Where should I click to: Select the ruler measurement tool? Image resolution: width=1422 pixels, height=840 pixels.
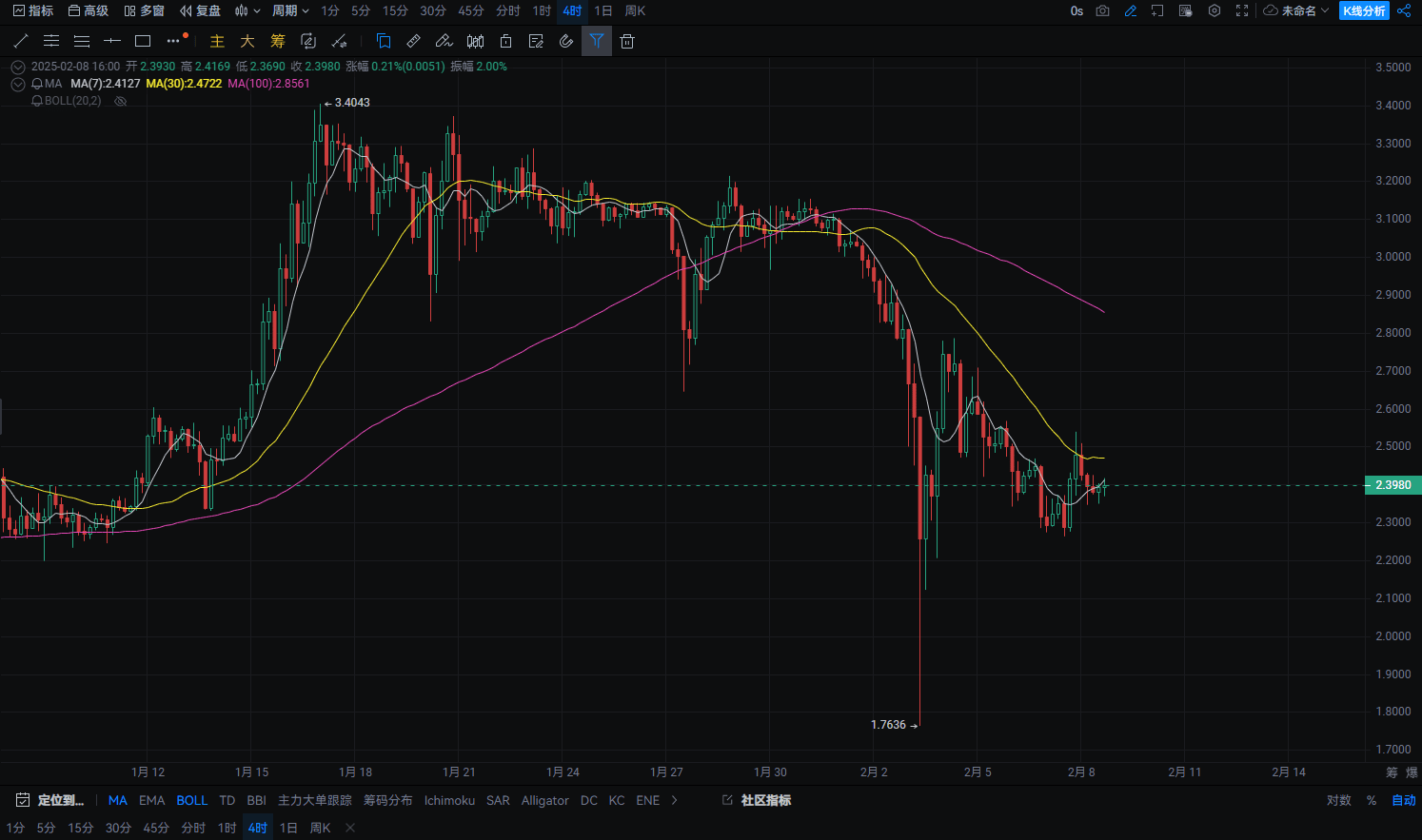413,41
